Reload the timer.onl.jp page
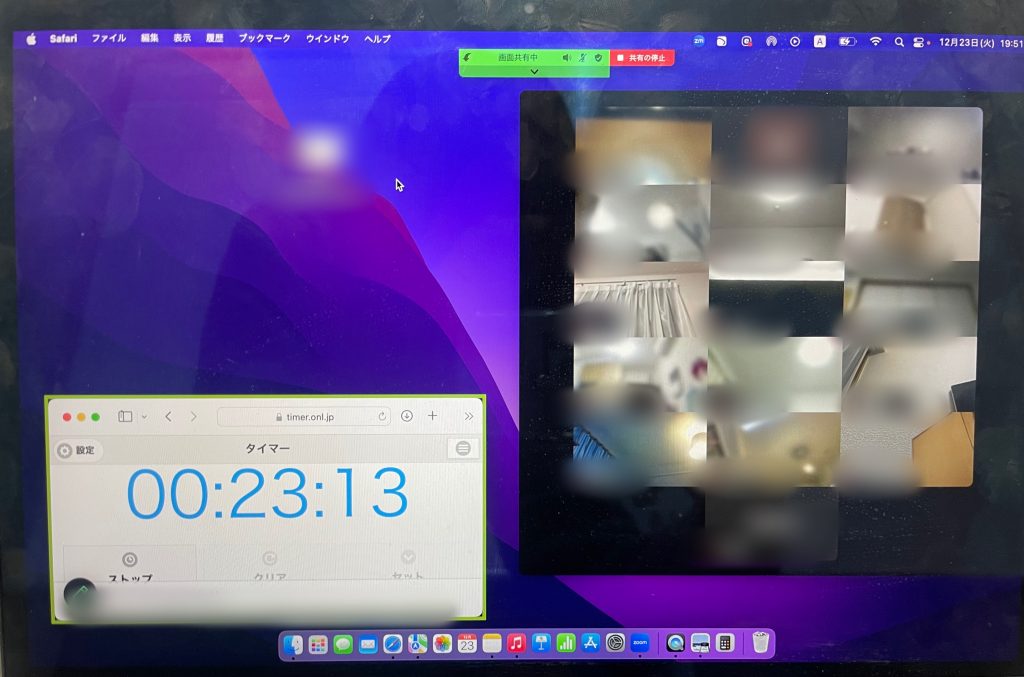Viewport: 1024px width, 677px height. click(382, 417)
